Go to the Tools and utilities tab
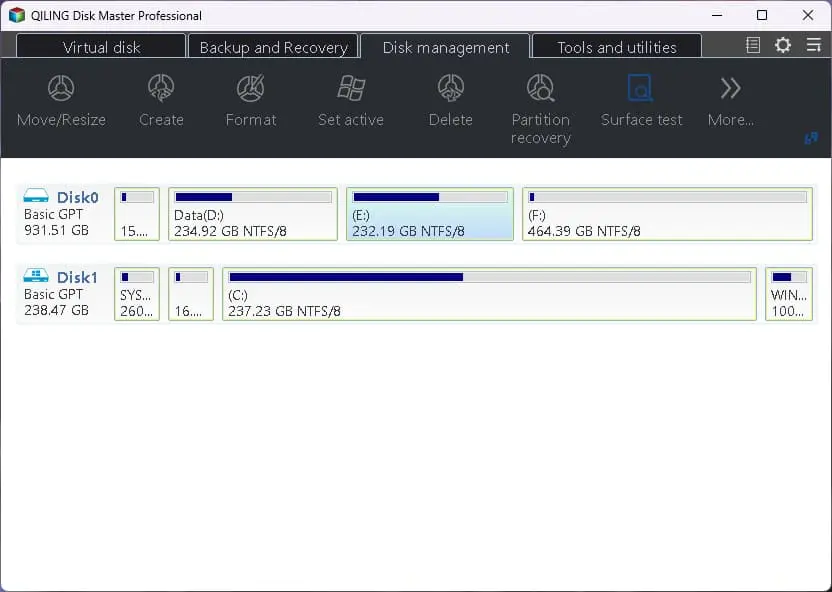The height and width of the screenshot is (592, 832). 616,47
